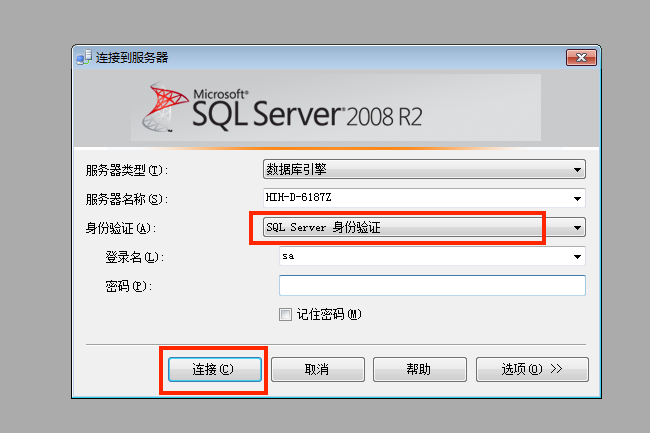Open the 身份验证 authentication dropdown

pyautogui.click(x=424, y=227)
